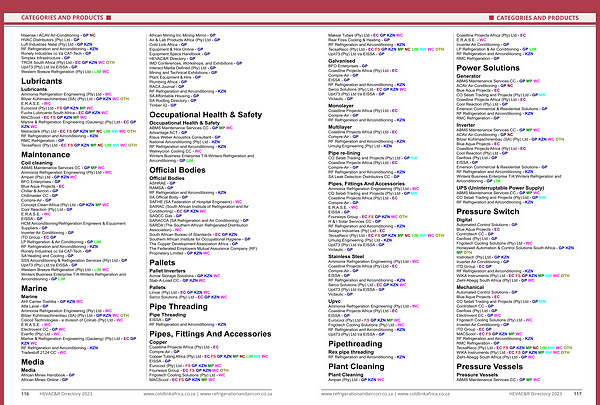Select the 'TROX South Africa (Pty) Ltd' entry
The width and height of the screenshot is (600, 405).
point(68,63)
